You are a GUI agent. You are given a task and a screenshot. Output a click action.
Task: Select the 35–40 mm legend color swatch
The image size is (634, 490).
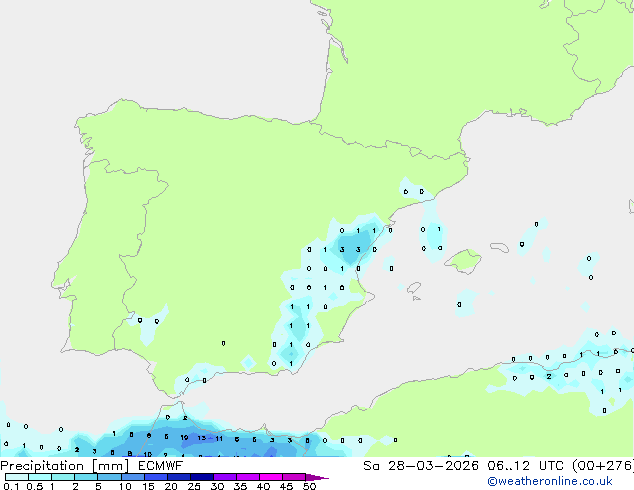(x=247, y=477)
